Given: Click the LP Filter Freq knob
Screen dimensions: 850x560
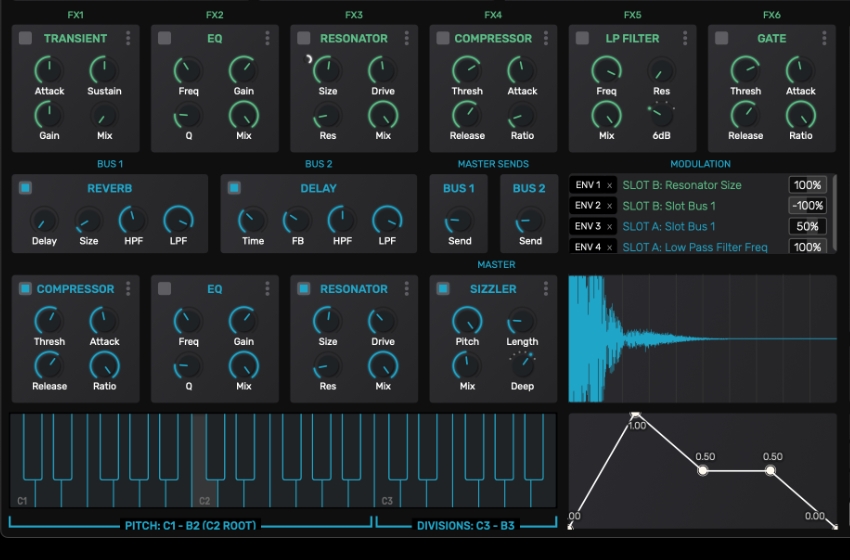Looking at the screenshot, I should (x=607, y=70).
